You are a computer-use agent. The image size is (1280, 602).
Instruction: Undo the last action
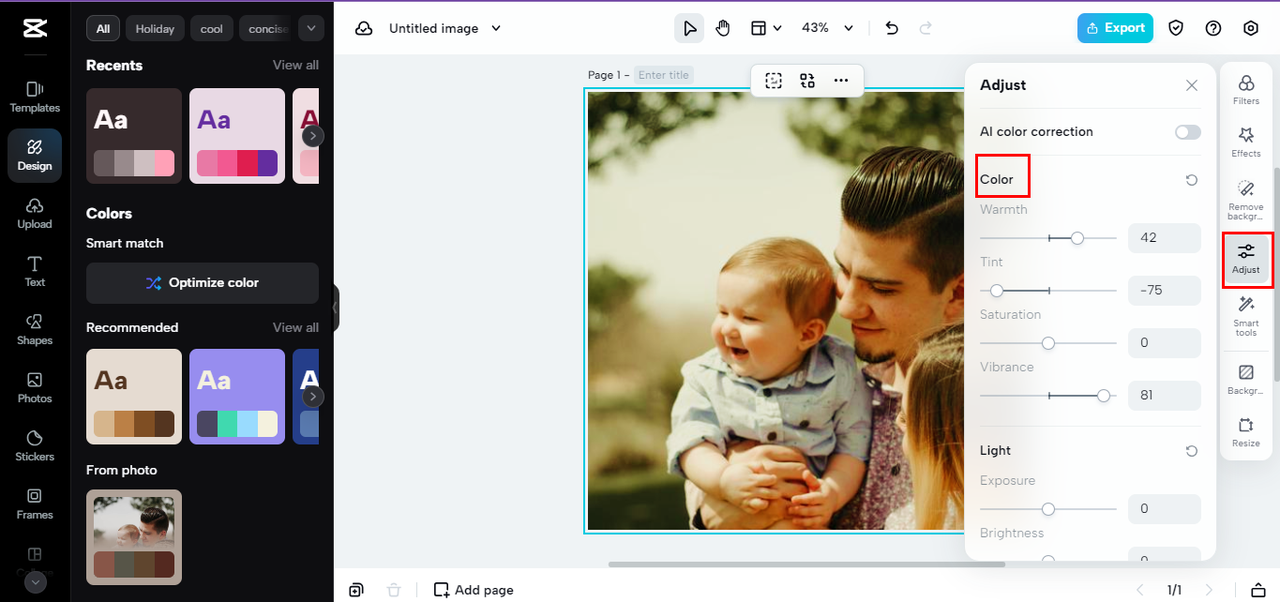coord(892,28)
